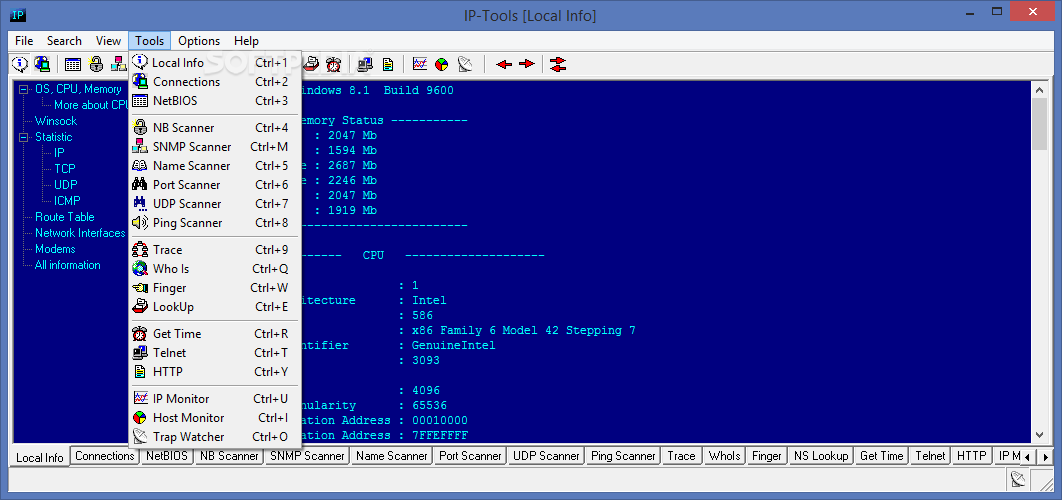Collapse the OS, CPU, Memory tree node
Image resolution: width=1062 pixels, height=500 pixels.
click(23, 89)
